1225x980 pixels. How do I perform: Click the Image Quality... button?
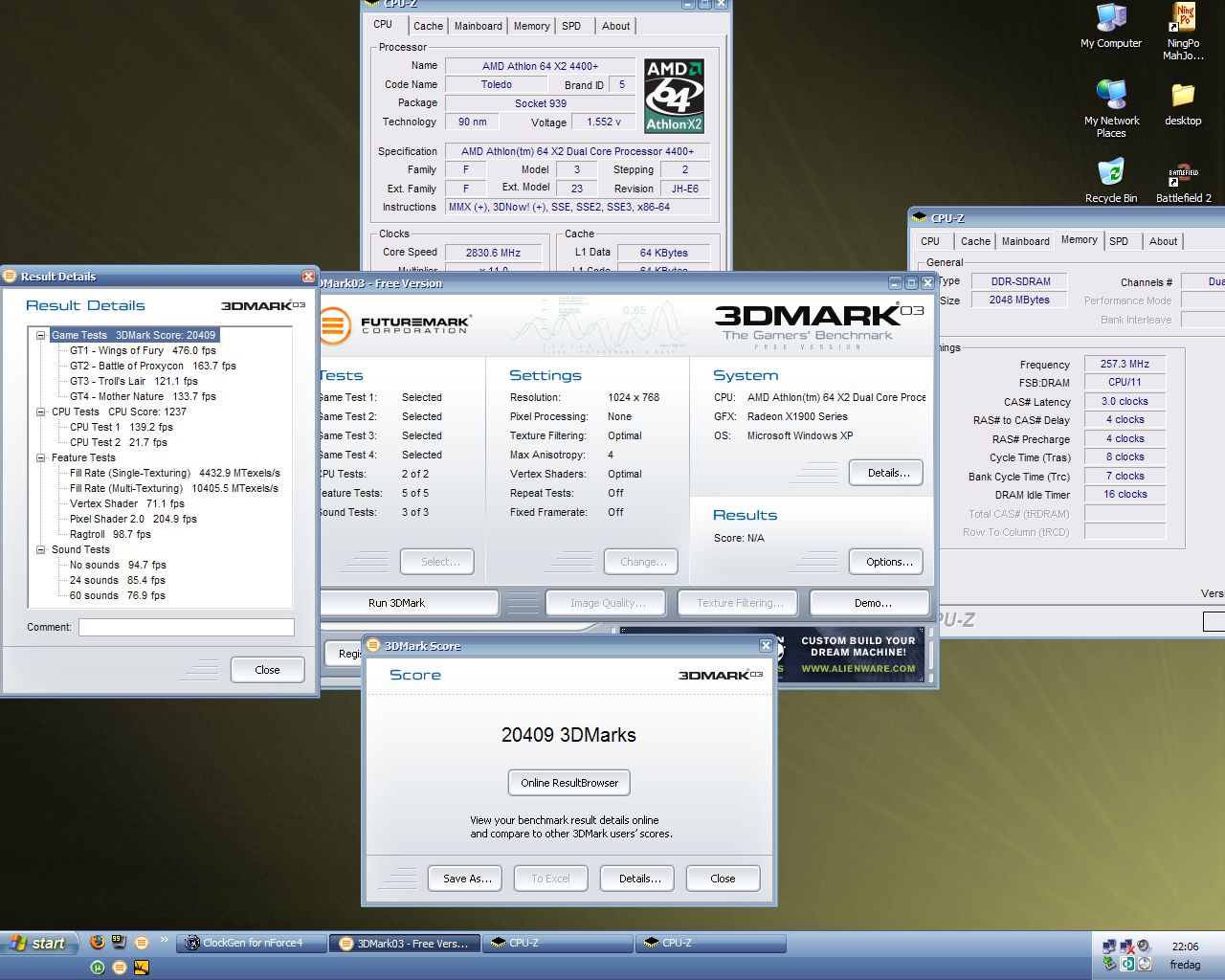(608, 603)
